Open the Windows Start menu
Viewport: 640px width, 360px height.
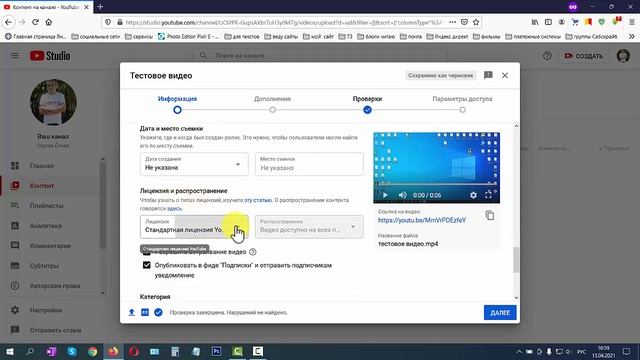10,351
